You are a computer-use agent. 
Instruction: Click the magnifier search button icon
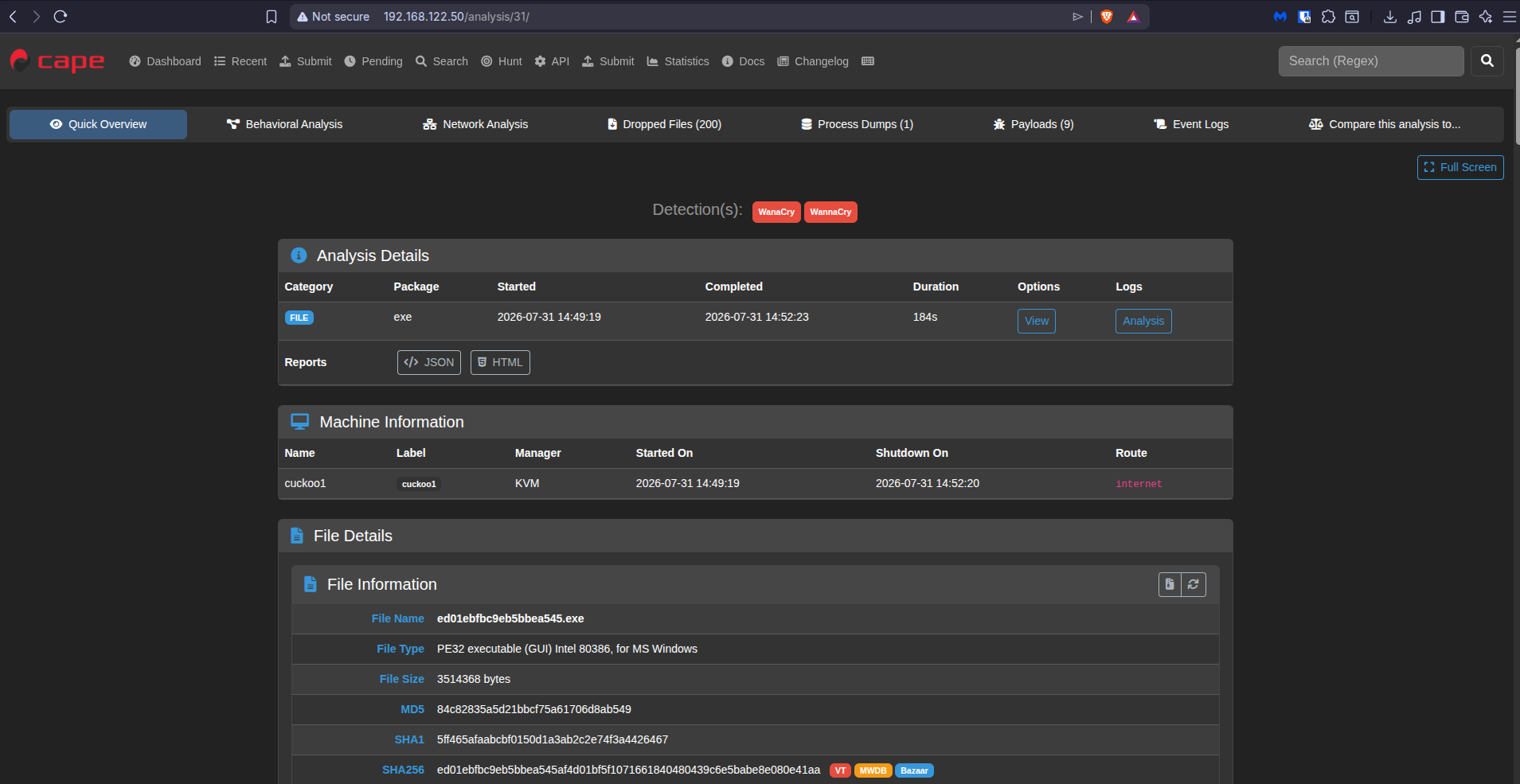1487,61
